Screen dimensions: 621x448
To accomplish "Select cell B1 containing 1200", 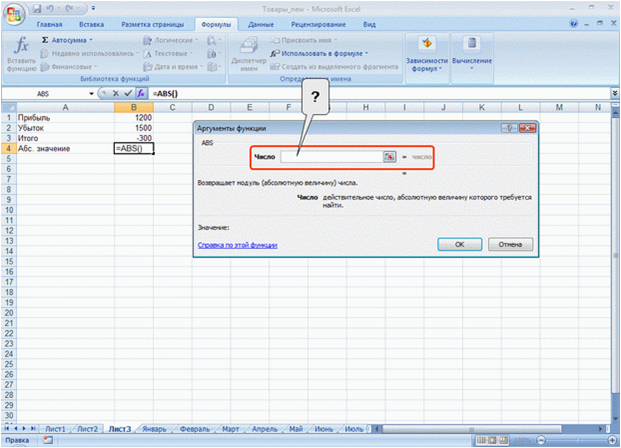I will [x=134, y=118].
